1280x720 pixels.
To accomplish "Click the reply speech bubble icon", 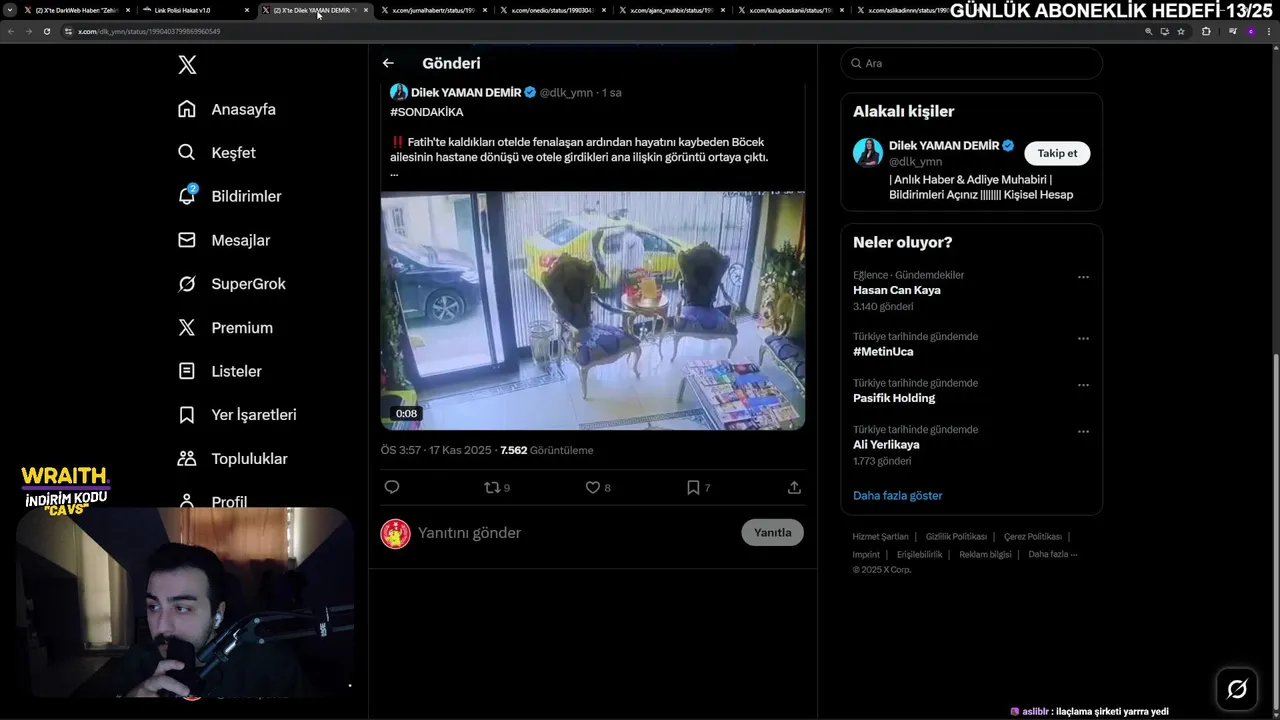I will (392, 487).
